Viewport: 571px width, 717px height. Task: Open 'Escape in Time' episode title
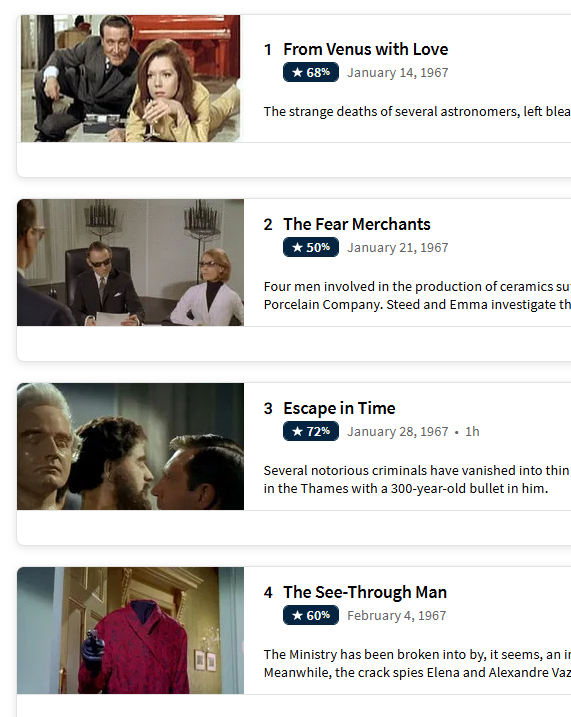[x=339, y=408]
